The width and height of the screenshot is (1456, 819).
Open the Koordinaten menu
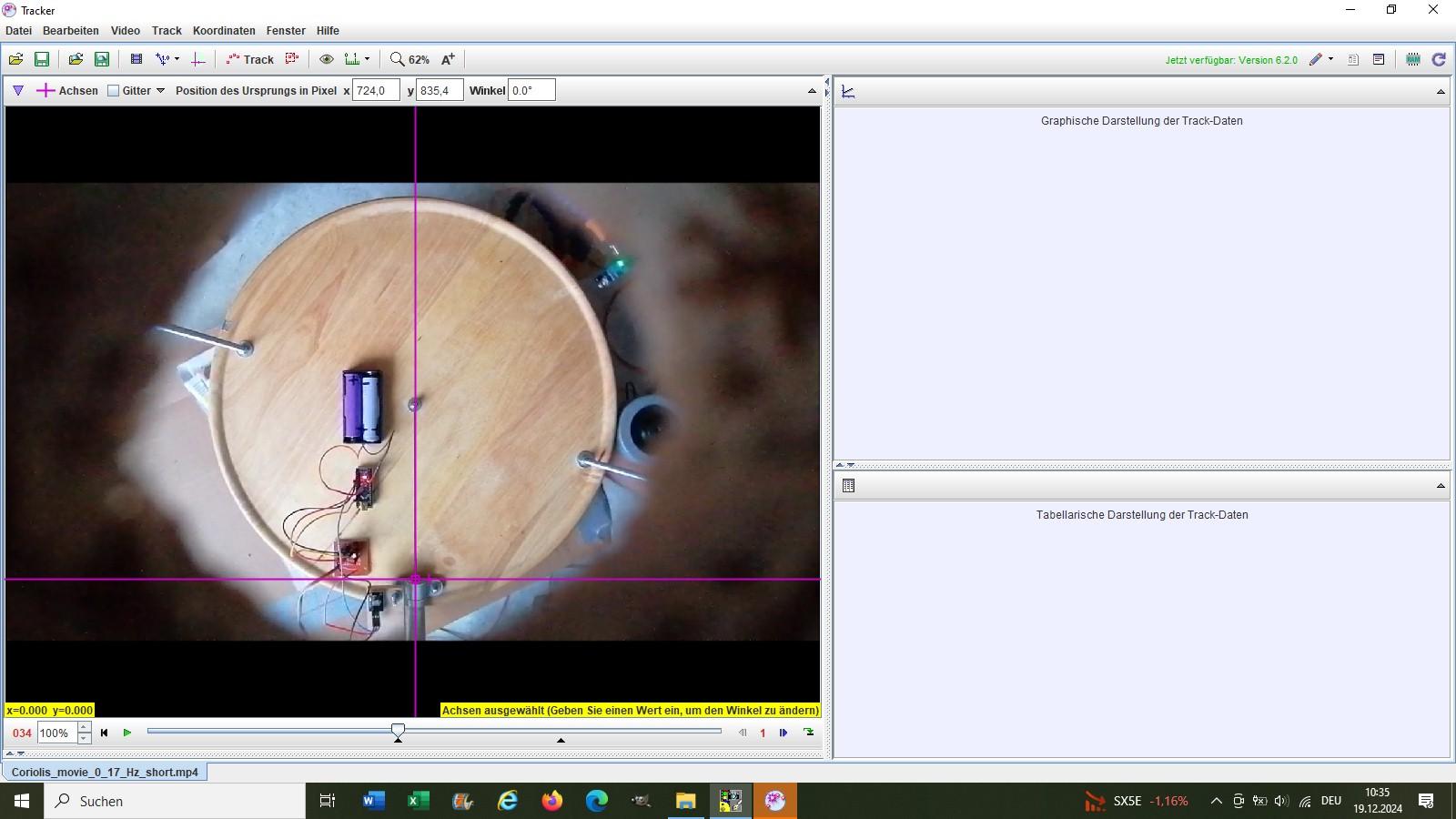(x=224, y=31)
